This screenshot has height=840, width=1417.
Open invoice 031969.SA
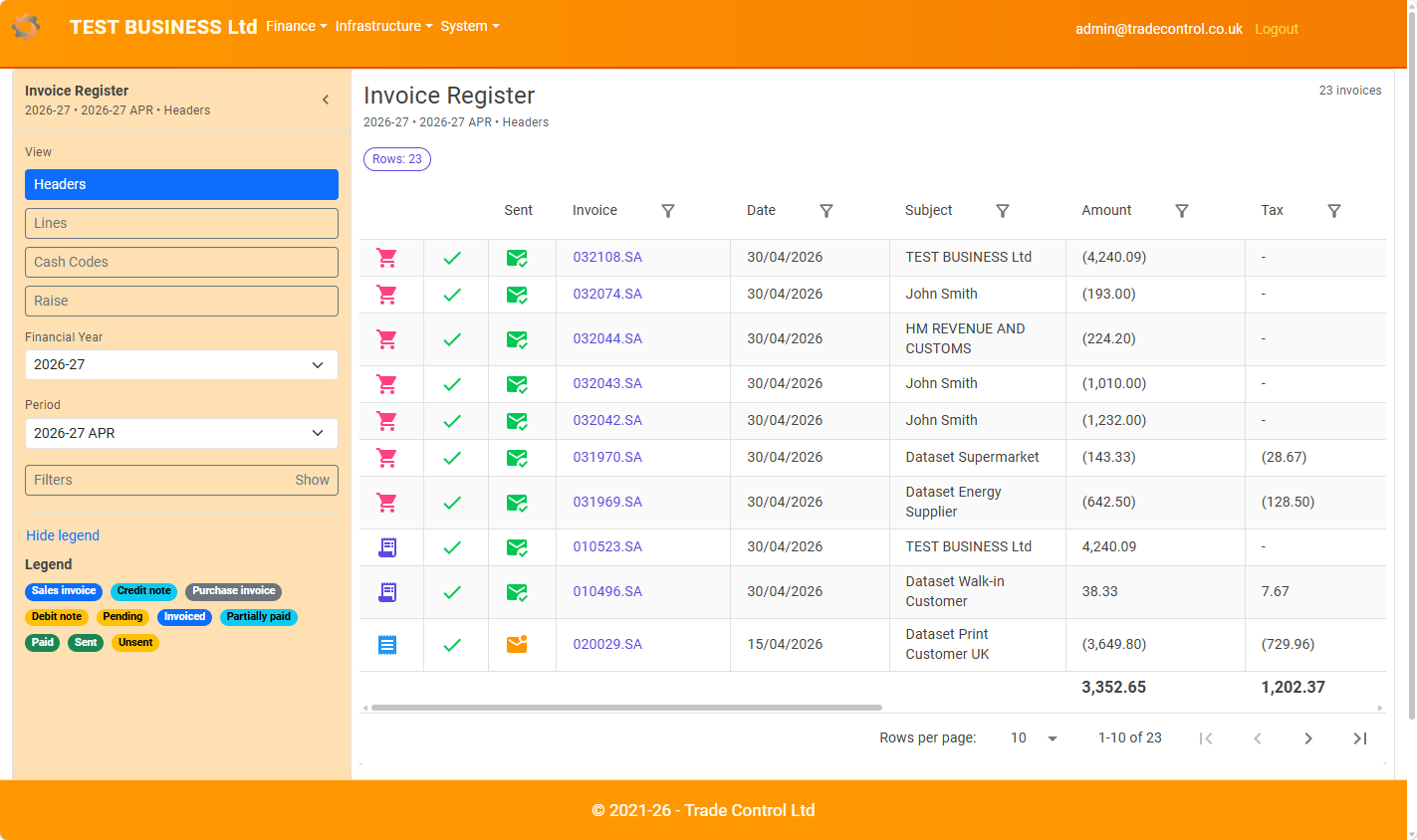point(607,502)
